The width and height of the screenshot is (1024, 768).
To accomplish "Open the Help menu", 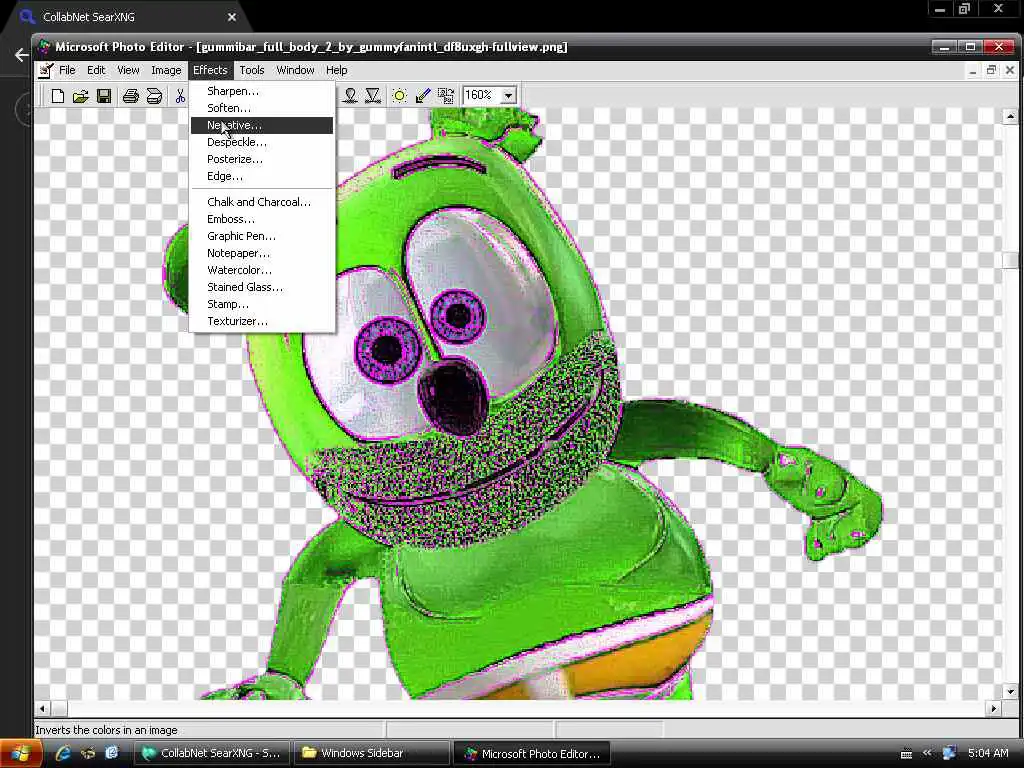I will click(336, 70).
